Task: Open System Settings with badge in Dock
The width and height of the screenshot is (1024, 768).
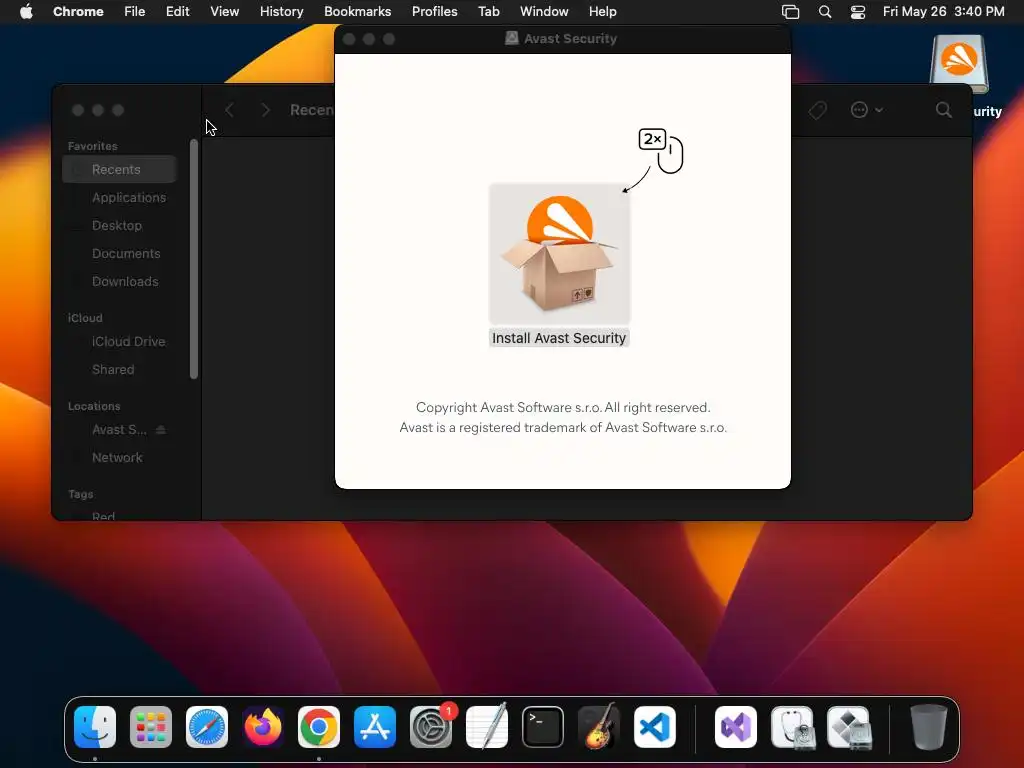Action: coord(431,727)
